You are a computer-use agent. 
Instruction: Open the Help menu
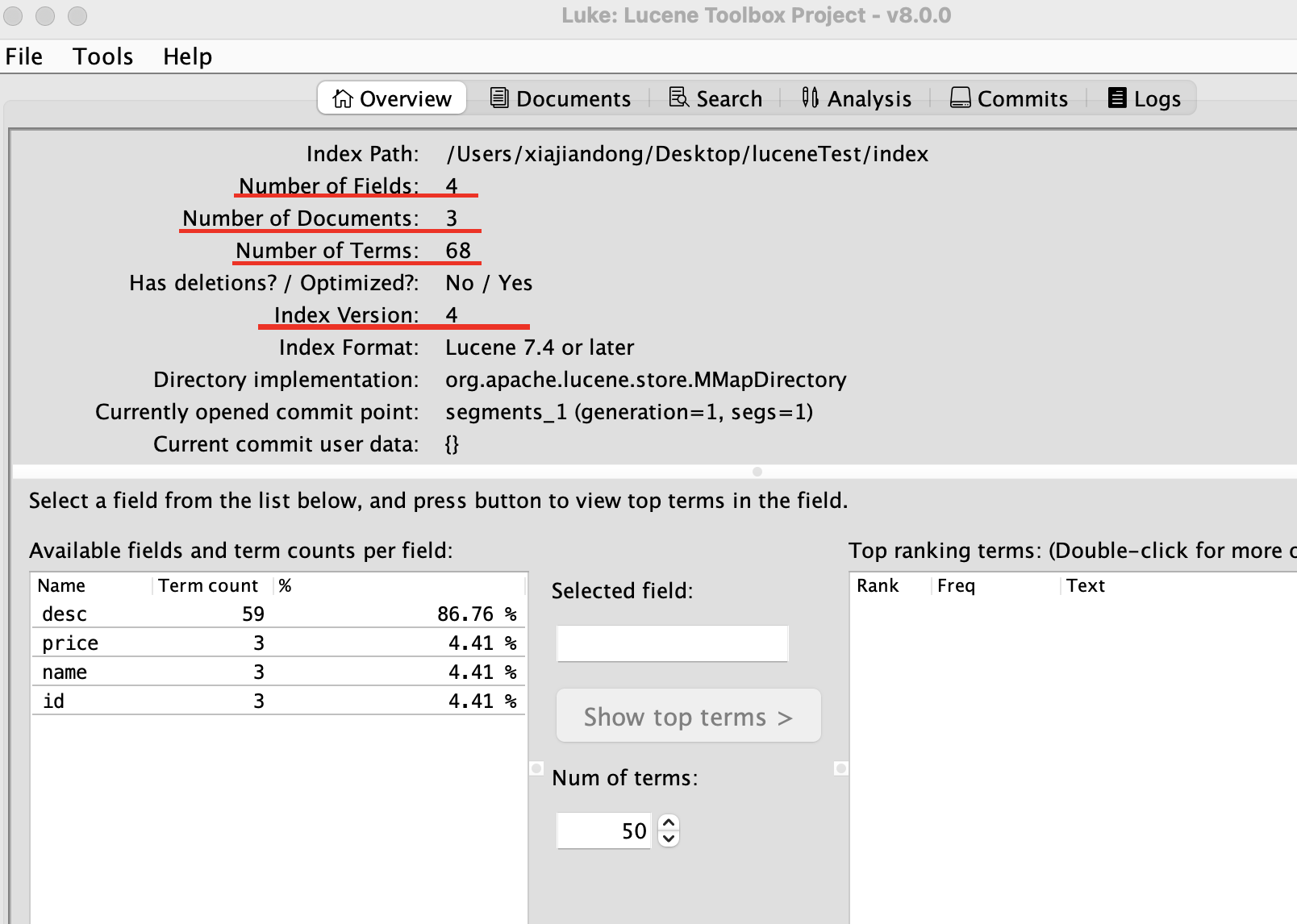pos(187,56)
